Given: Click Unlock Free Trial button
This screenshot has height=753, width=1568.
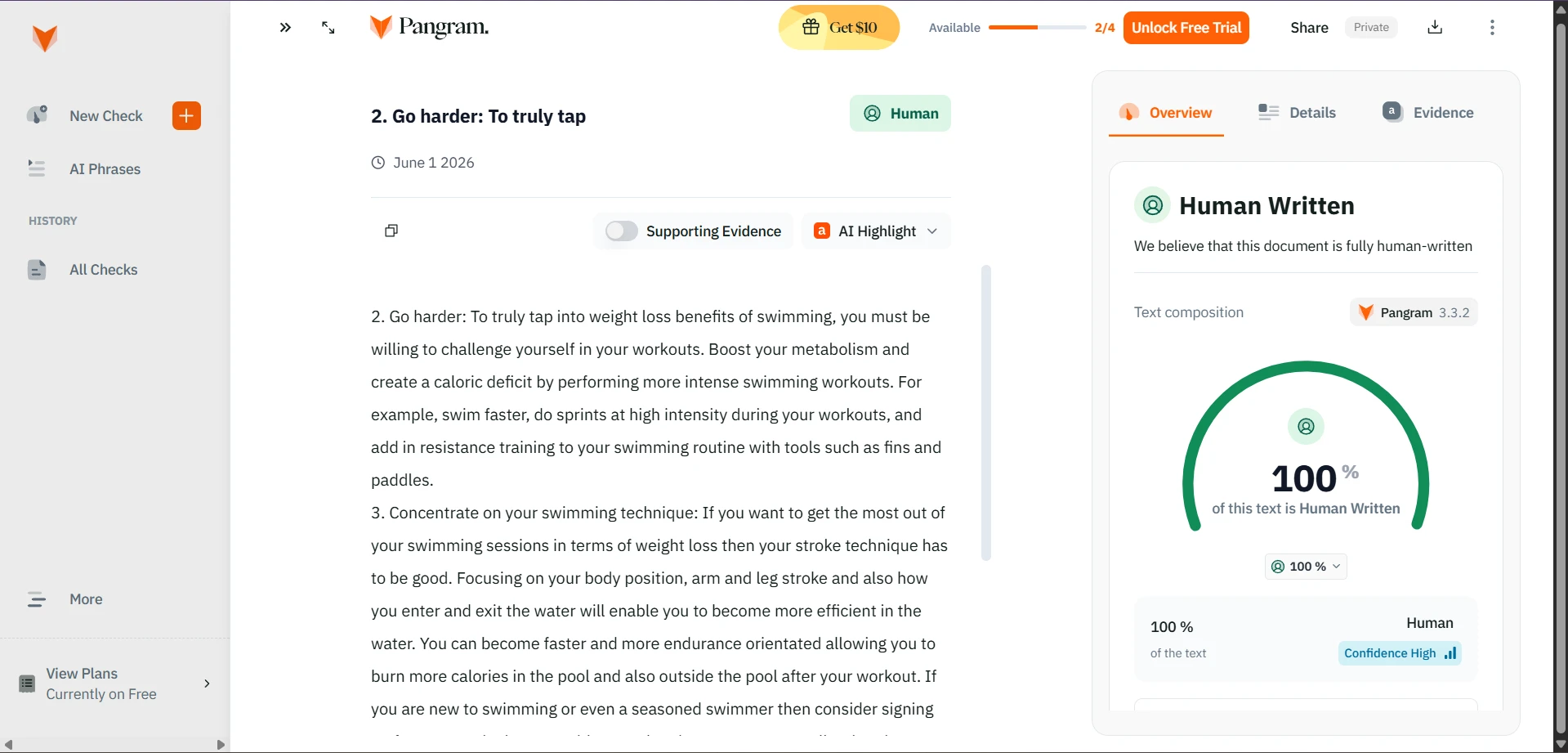Looking at the screenshot, I should point(1186,28).
